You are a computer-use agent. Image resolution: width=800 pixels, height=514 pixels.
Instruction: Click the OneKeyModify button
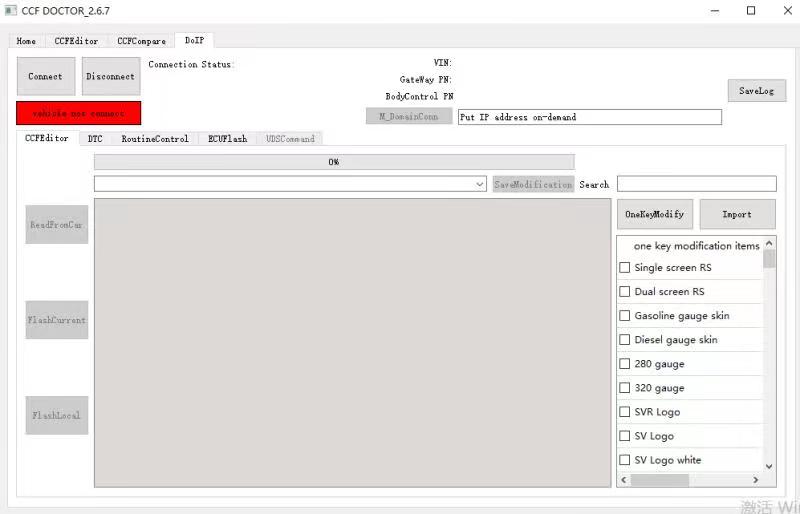tap(654, 214)
